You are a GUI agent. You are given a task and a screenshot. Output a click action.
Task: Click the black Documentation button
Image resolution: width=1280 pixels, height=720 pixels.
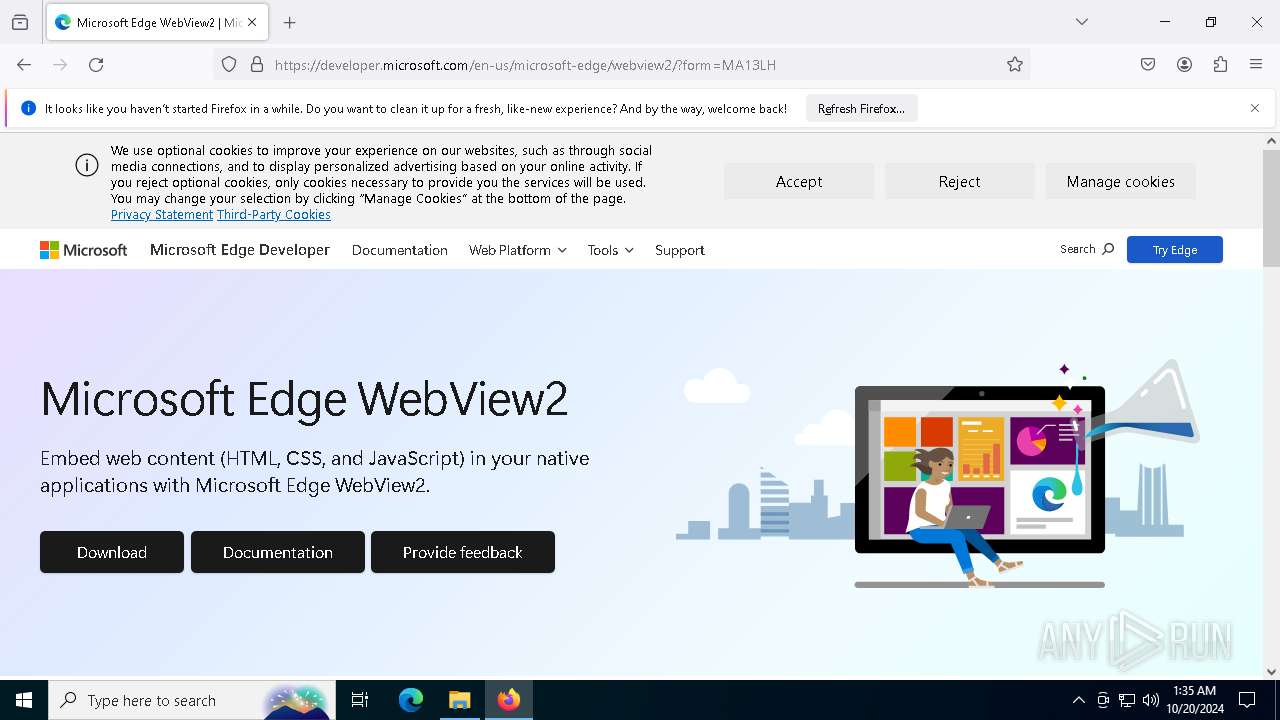278,552
